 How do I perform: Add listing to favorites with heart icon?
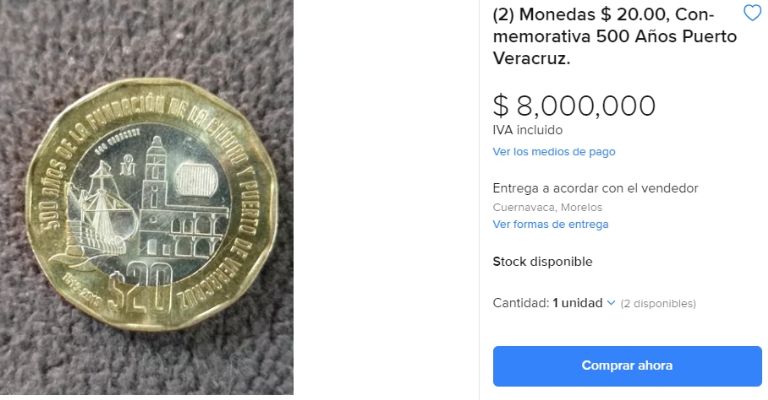(x=752, y=13)
